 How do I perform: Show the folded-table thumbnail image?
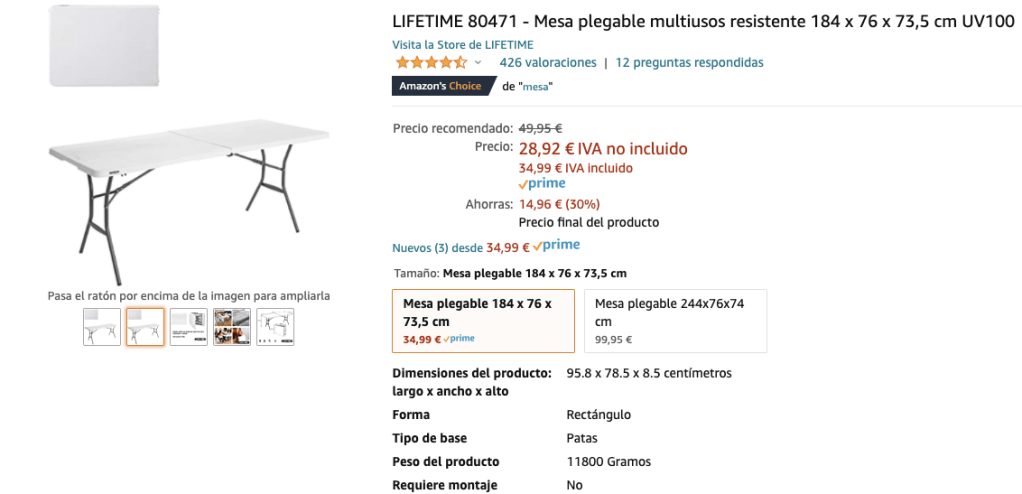pos(188,327)
